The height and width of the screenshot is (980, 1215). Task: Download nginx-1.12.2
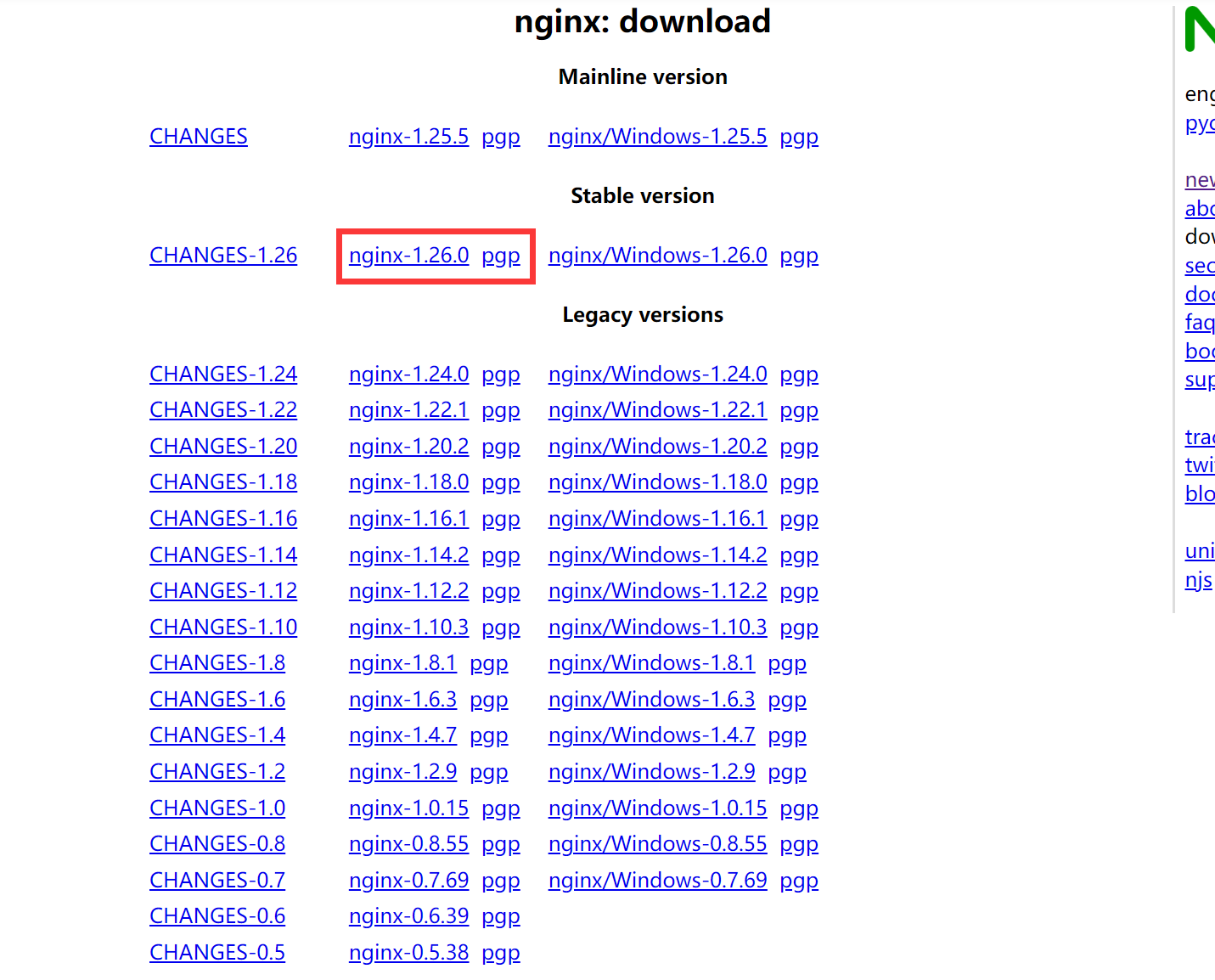(x=408, y=591)
